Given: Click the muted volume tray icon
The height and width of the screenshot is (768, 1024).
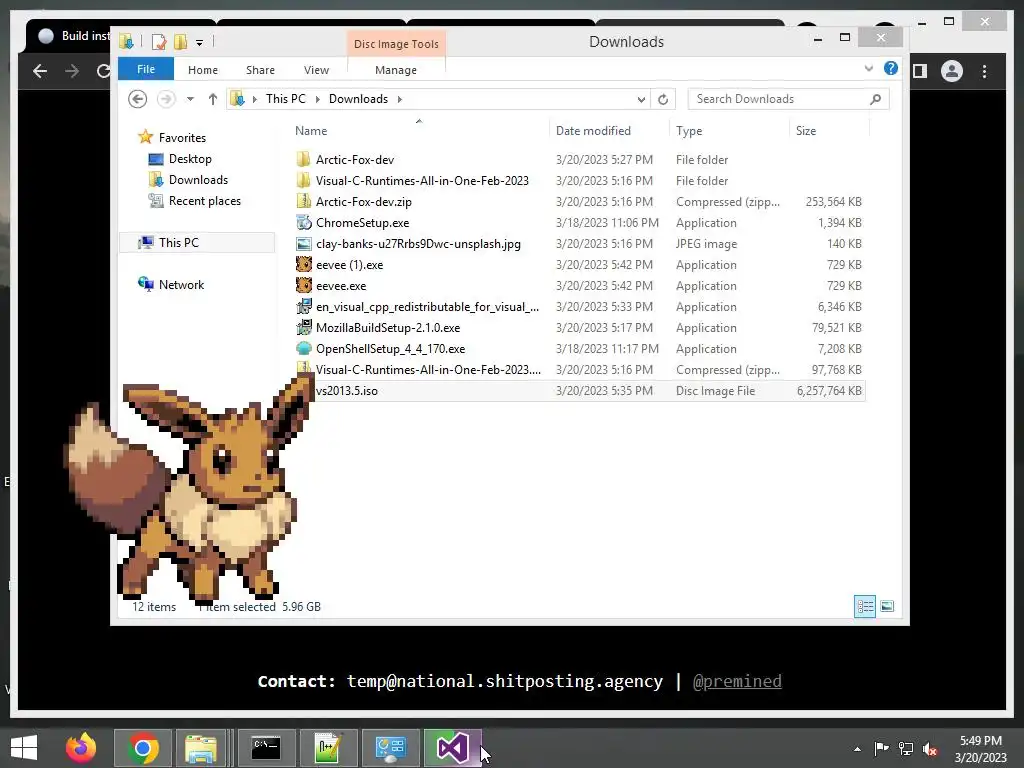Looking at the screenshot, I should point(930,749).
